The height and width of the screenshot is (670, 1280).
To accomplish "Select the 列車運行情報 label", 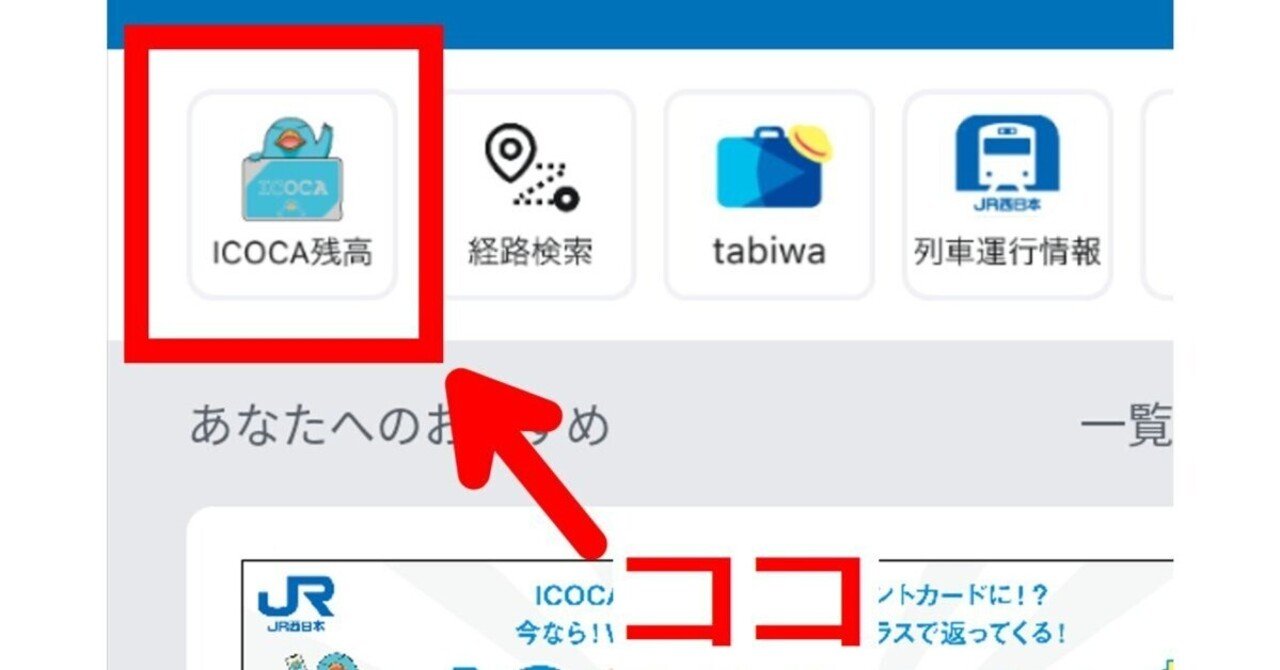I will [1007, 252].
